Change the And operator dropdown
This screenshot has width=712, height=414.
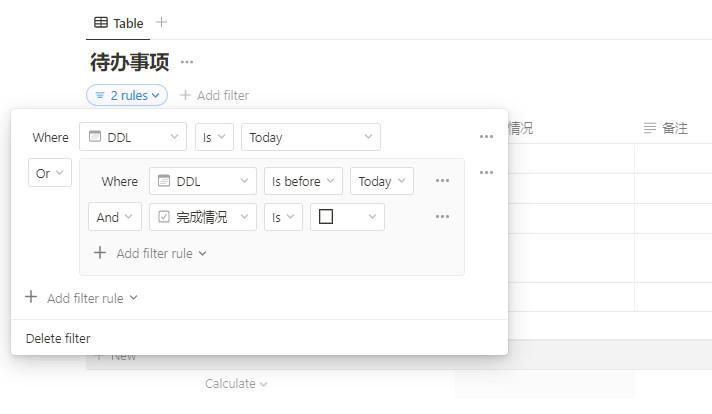tap(115, 217)
